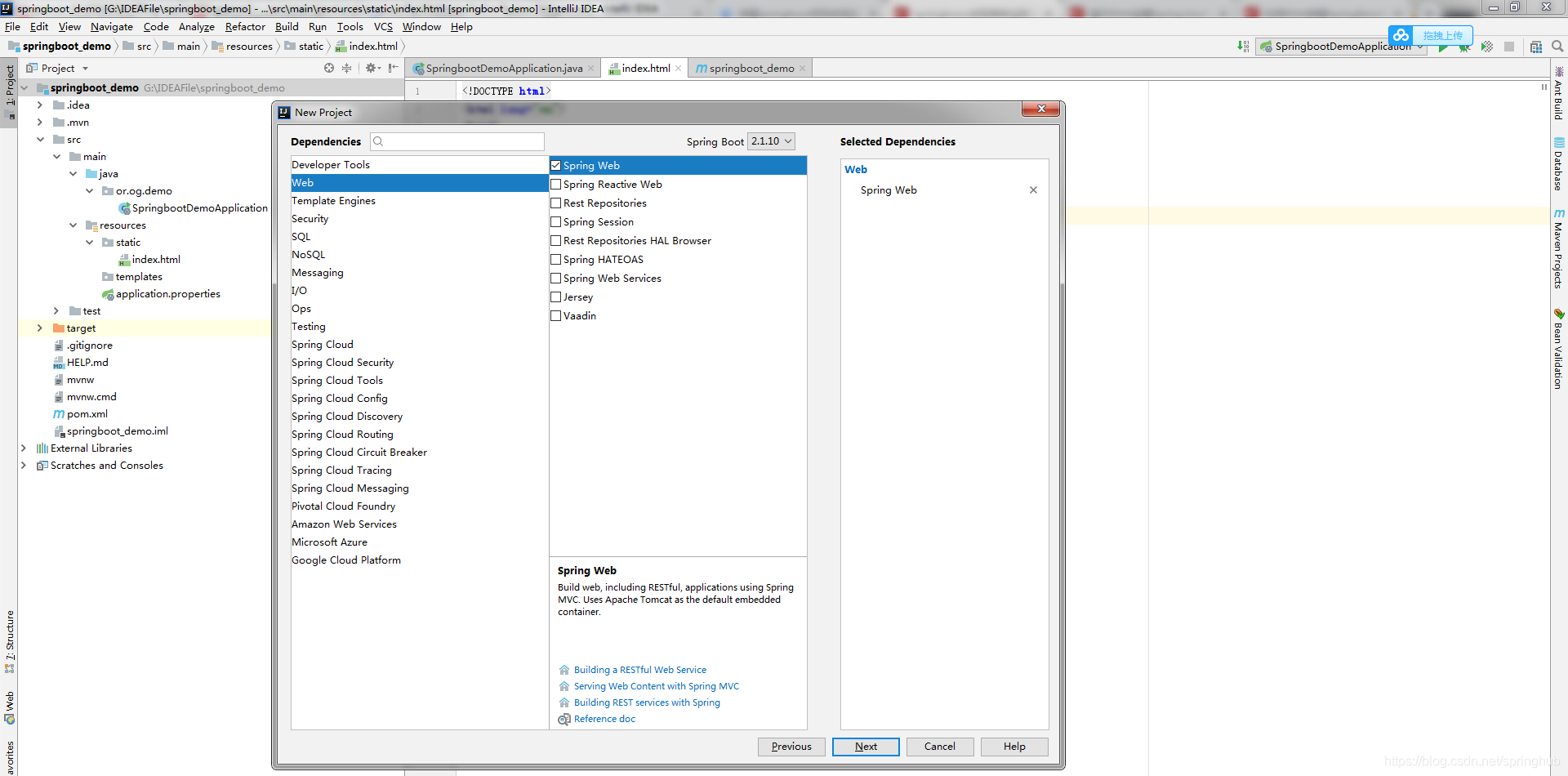Viewport: 1568px width, 776px height.
Task: Select the Spring Cloud Discovery category
Action: 420,417
